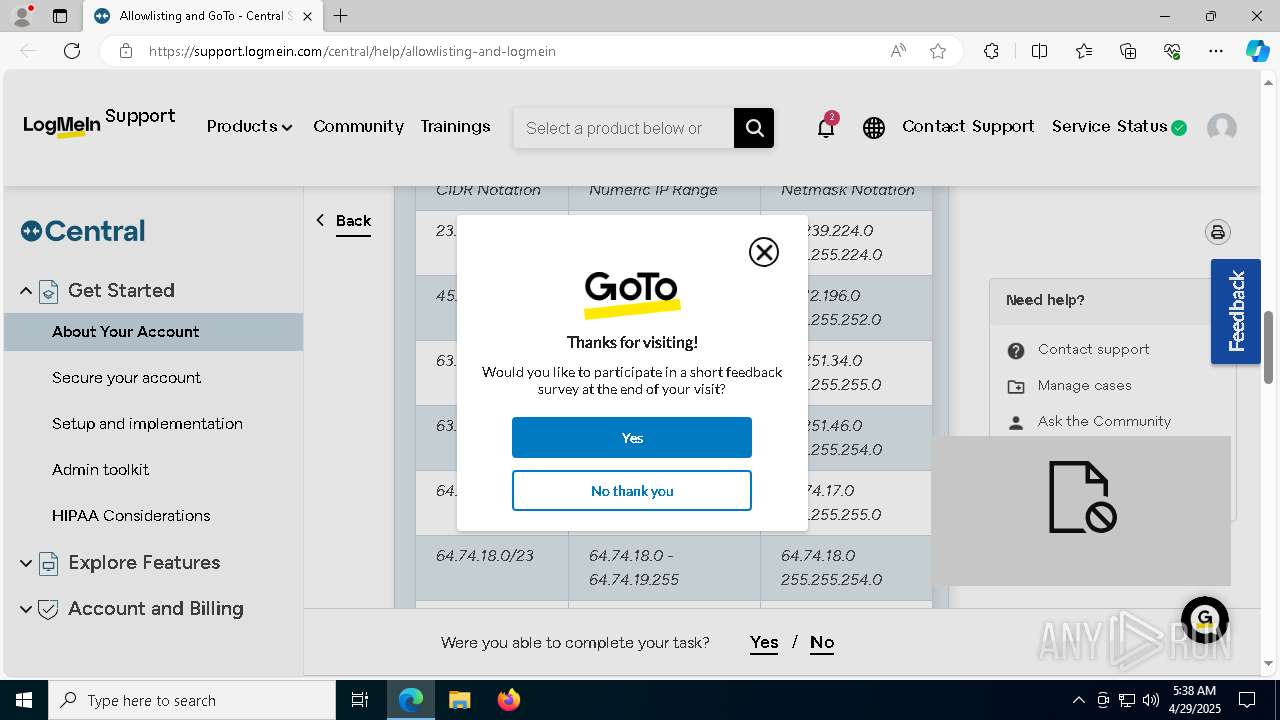The image size is (1280, 720).
Task: Open the Community menu item
Action: coord(358,126)
